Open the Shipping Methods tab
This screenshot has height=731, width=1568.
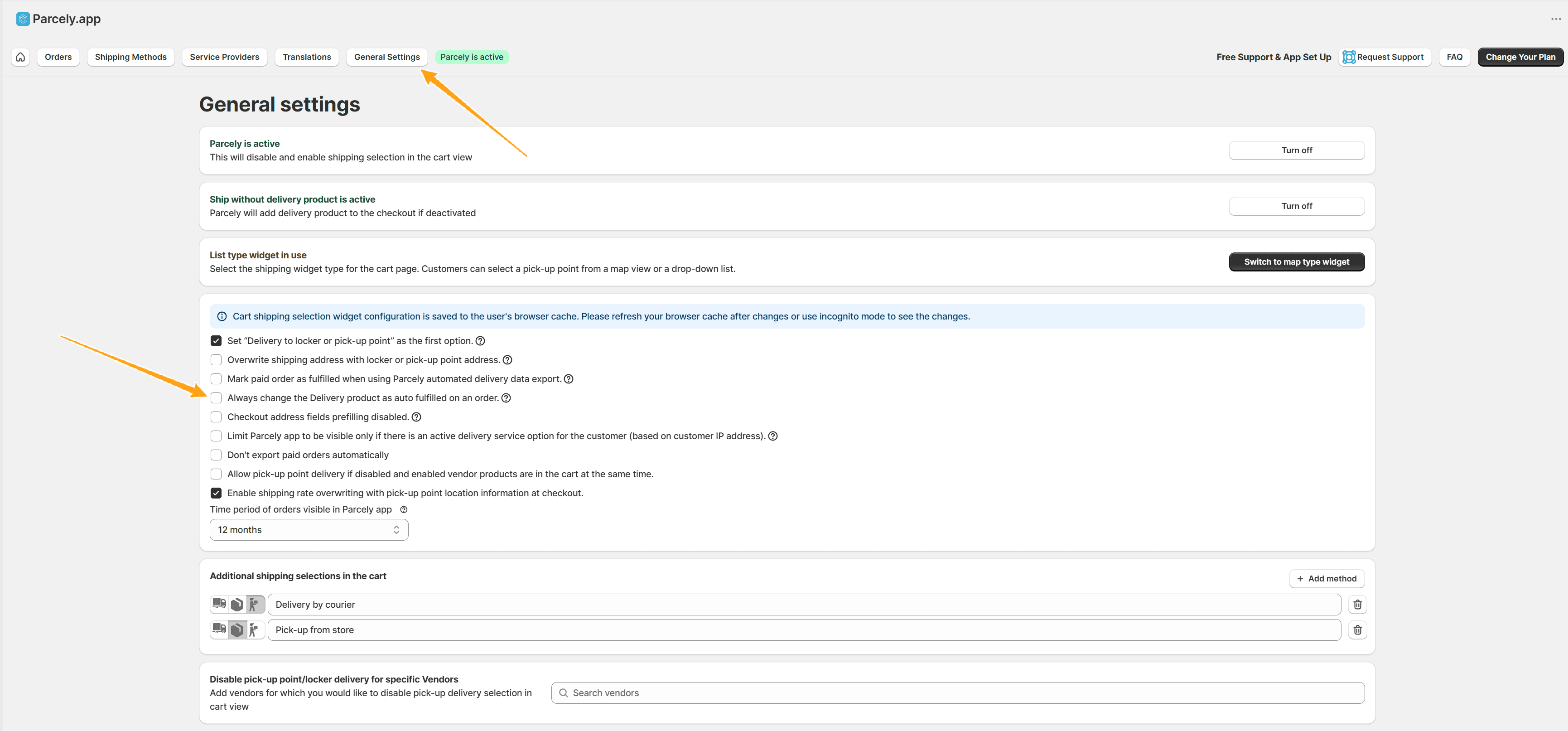(x=130, y=57)
